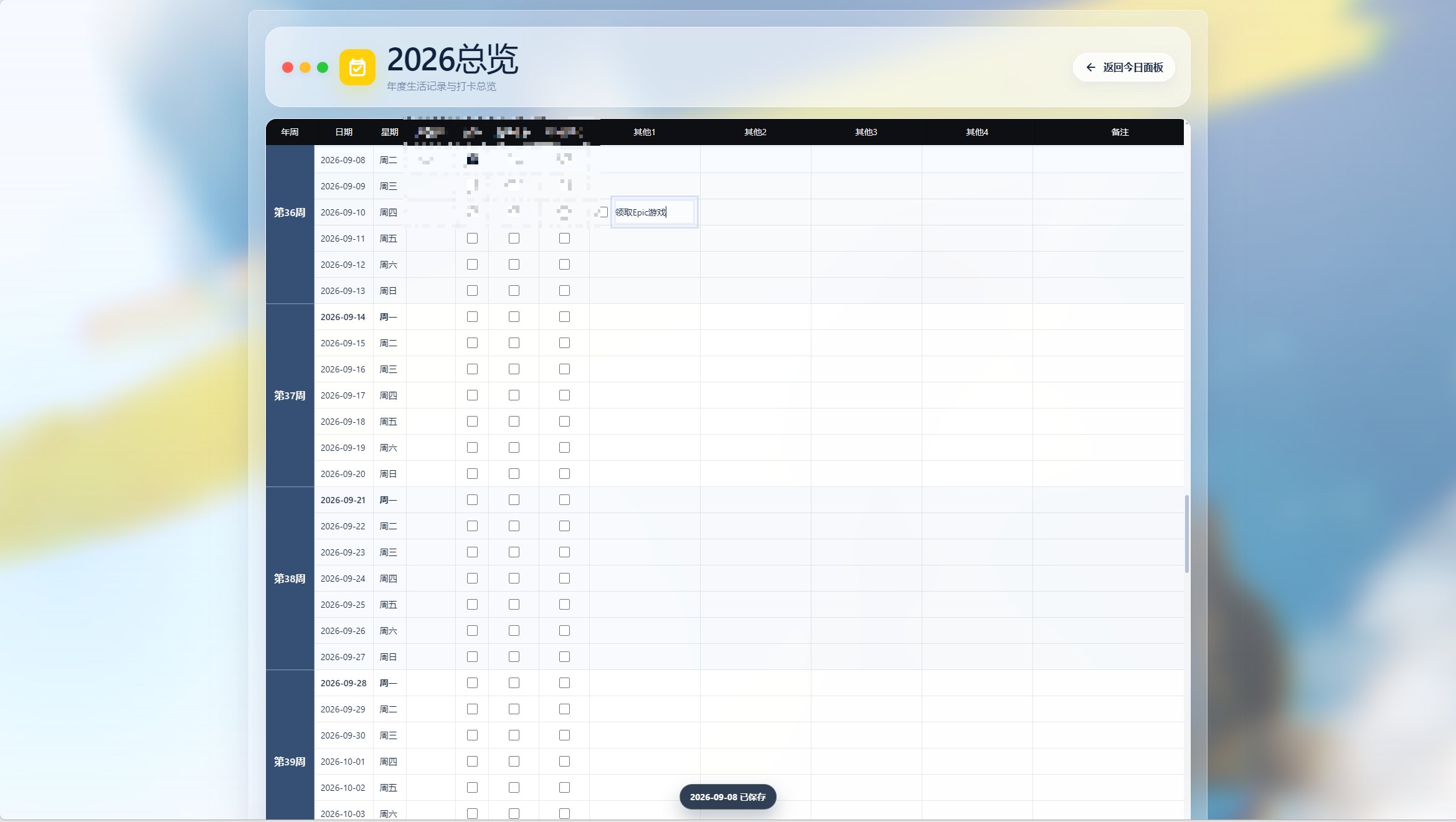
Task: Click the date cell 2026-09-10
Action: 343,212
